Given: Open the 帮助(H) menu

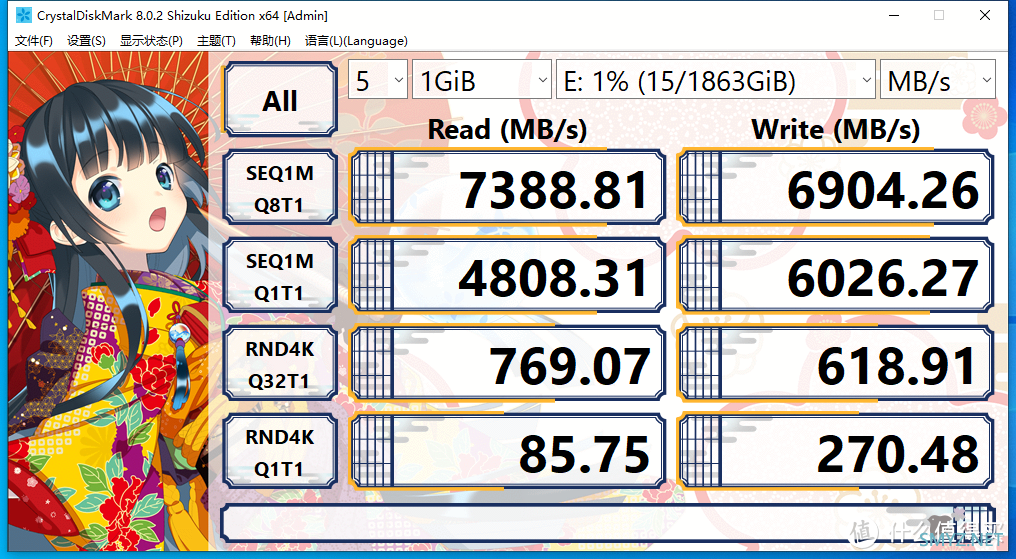Looking at the screenshot, I should pyautogui.click(x=270, y=41).
